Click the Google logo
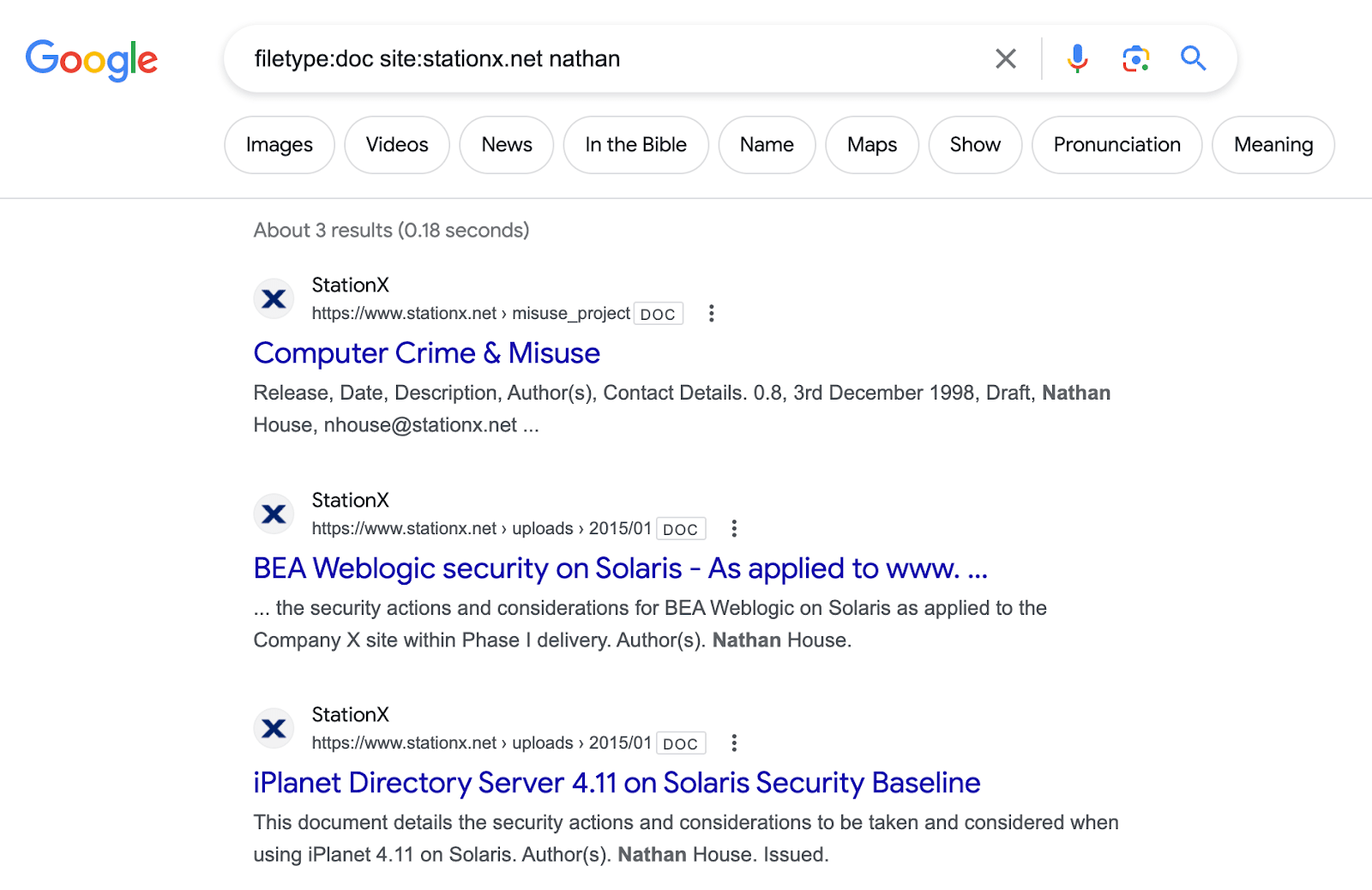Image resolution: width=1372 pixels, height=890 pixels. tap(92, 60)
